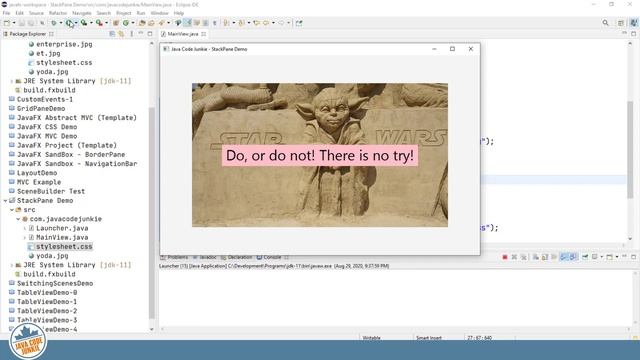Image resolution: width=640 pixels, height=360 pixels.
Task: Collapse the com.javacodejunkie package node
Action: point(18,219)
